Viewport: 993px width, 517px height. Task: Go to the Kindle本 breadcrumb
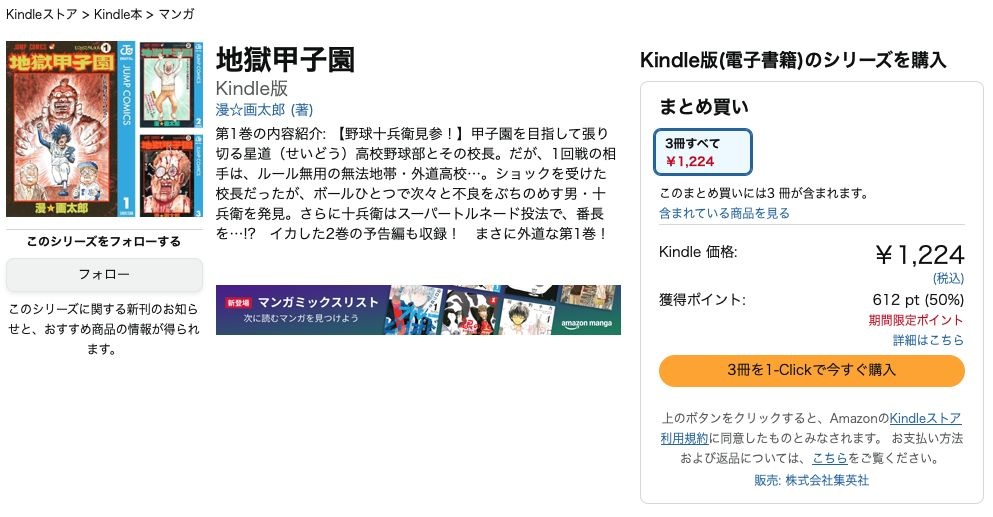tap(119, 14)
